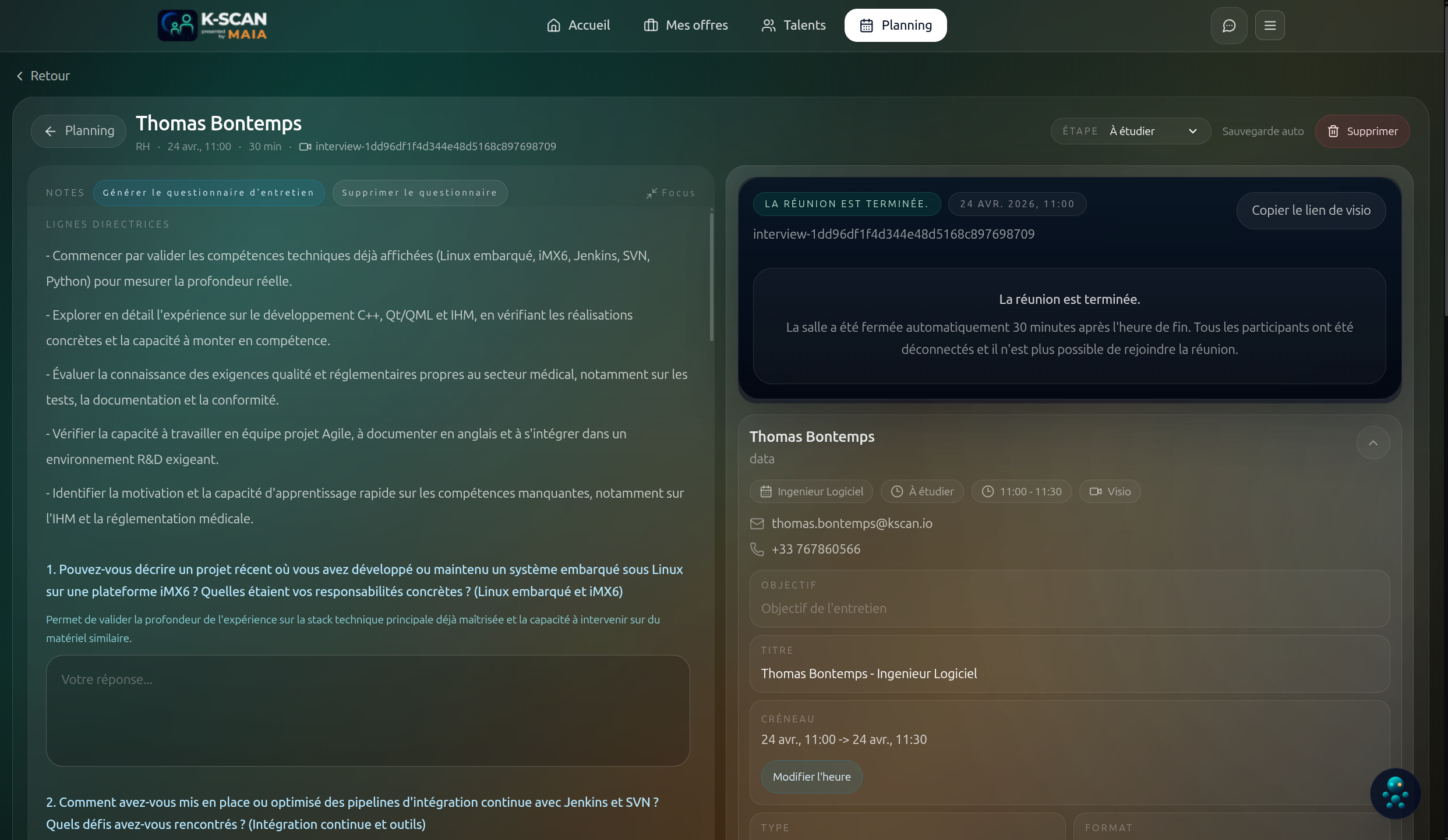The image size is (1448, 840).
Task: Switch to the Talents tab
Action: coord(793,26)
